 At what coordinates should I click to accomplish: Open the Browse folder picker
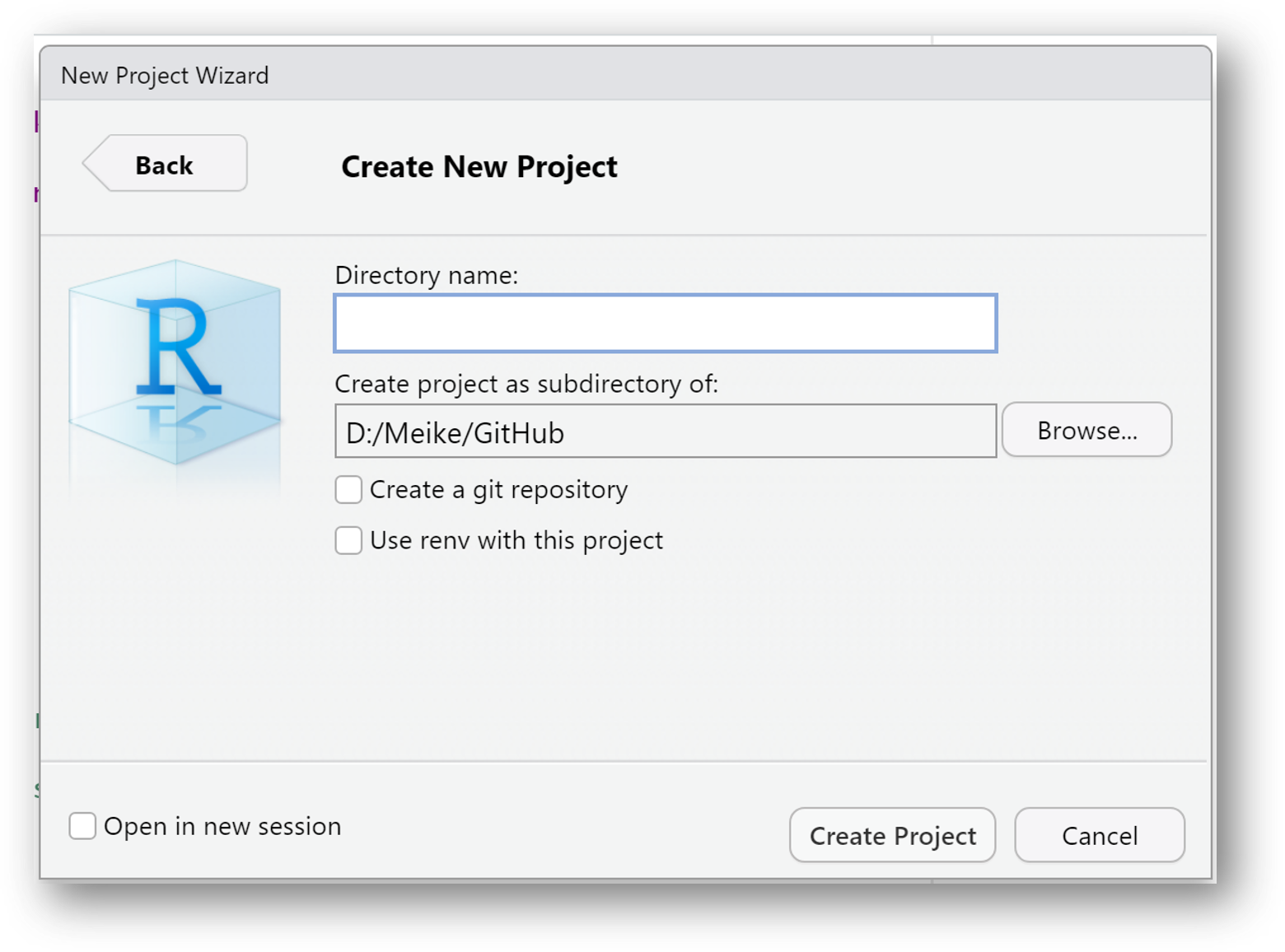(x=1086, y=429)
